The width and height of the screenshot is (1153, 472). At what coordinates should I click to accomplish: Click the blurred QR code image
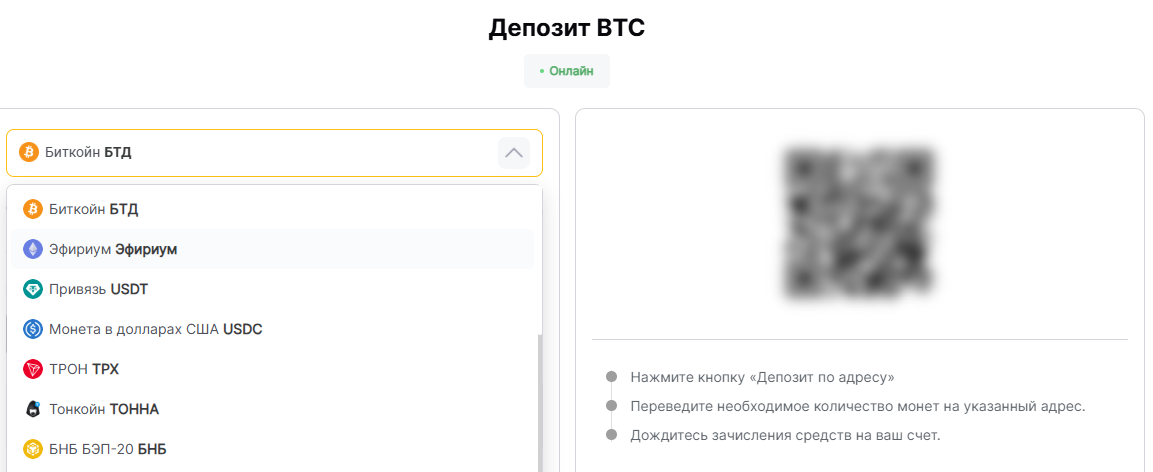(x=860, y=224)
